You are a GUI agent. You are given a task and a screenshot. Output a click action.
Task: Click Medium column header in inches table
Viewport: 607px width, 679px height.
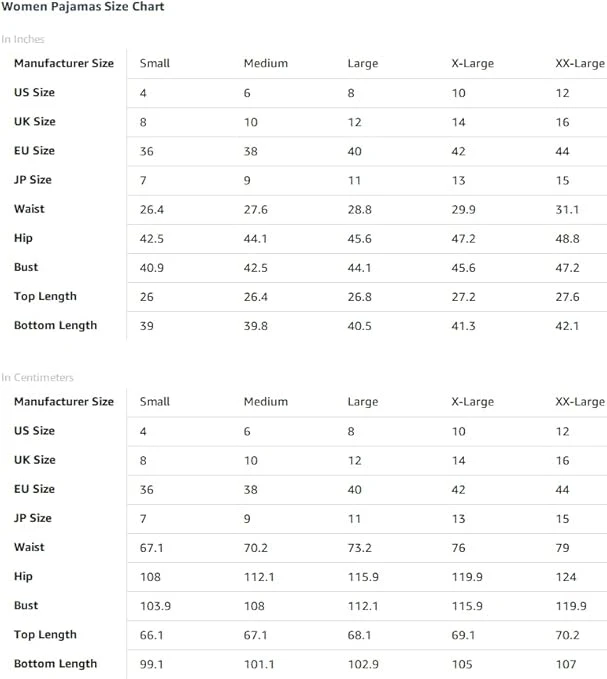click(x=265, y=63)
